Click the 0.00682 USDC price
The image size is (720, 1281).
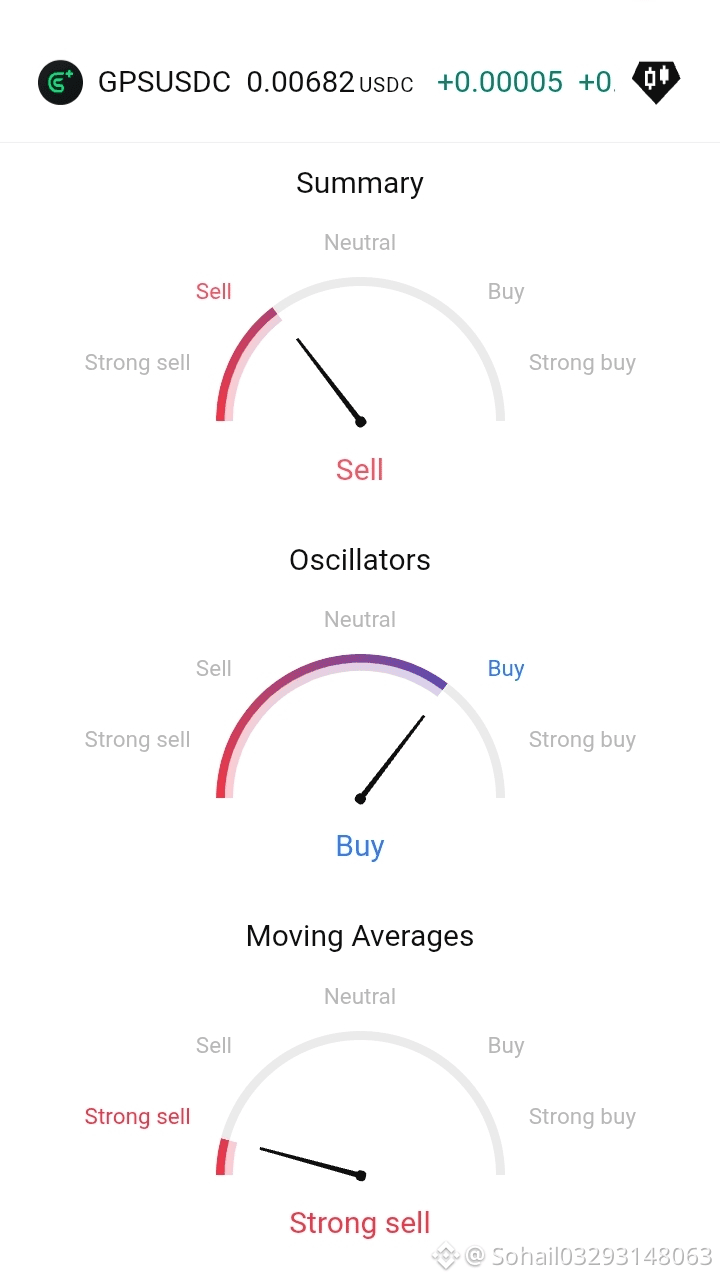330,82
